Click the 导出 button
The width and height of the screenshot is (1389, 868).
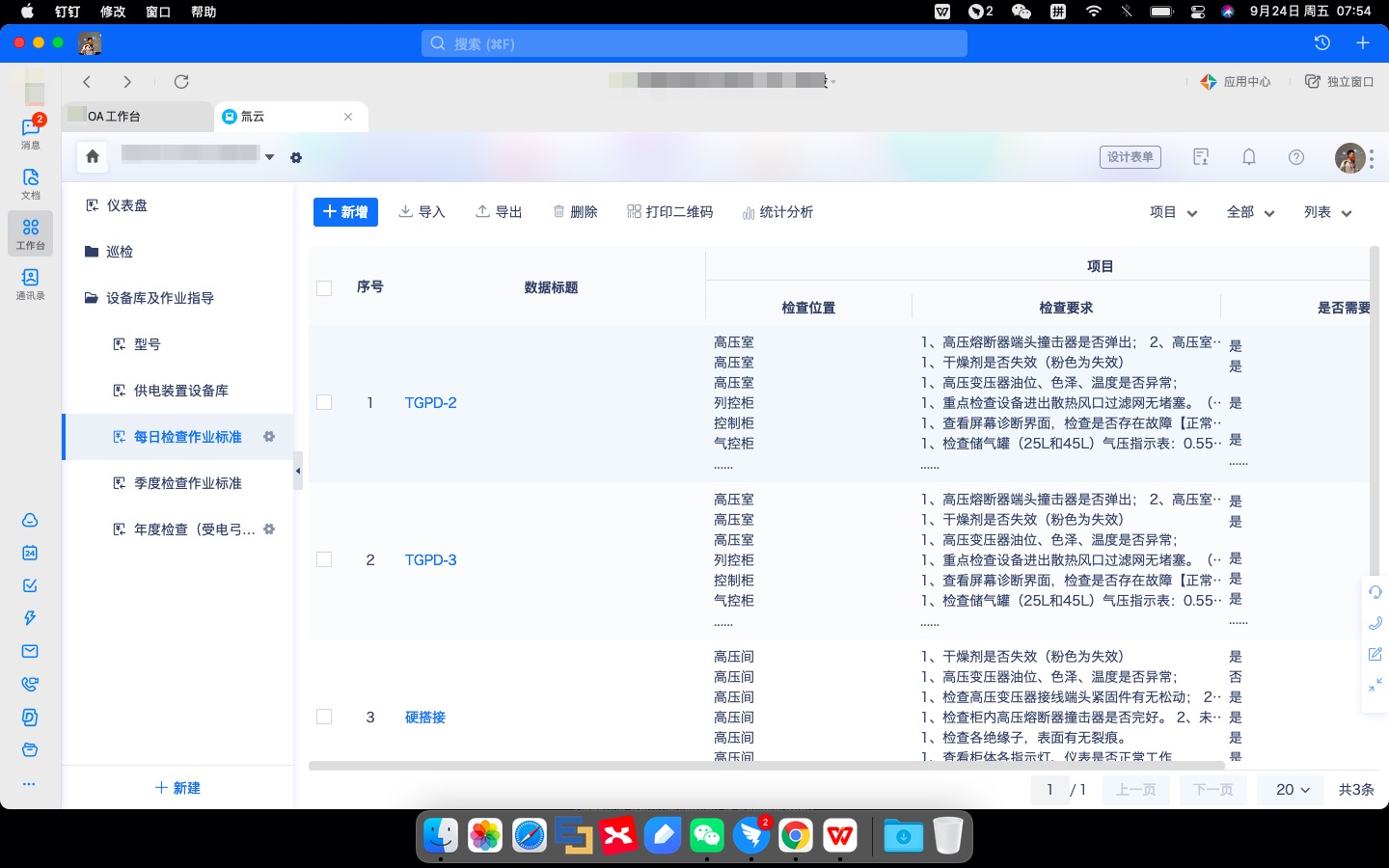499,212
